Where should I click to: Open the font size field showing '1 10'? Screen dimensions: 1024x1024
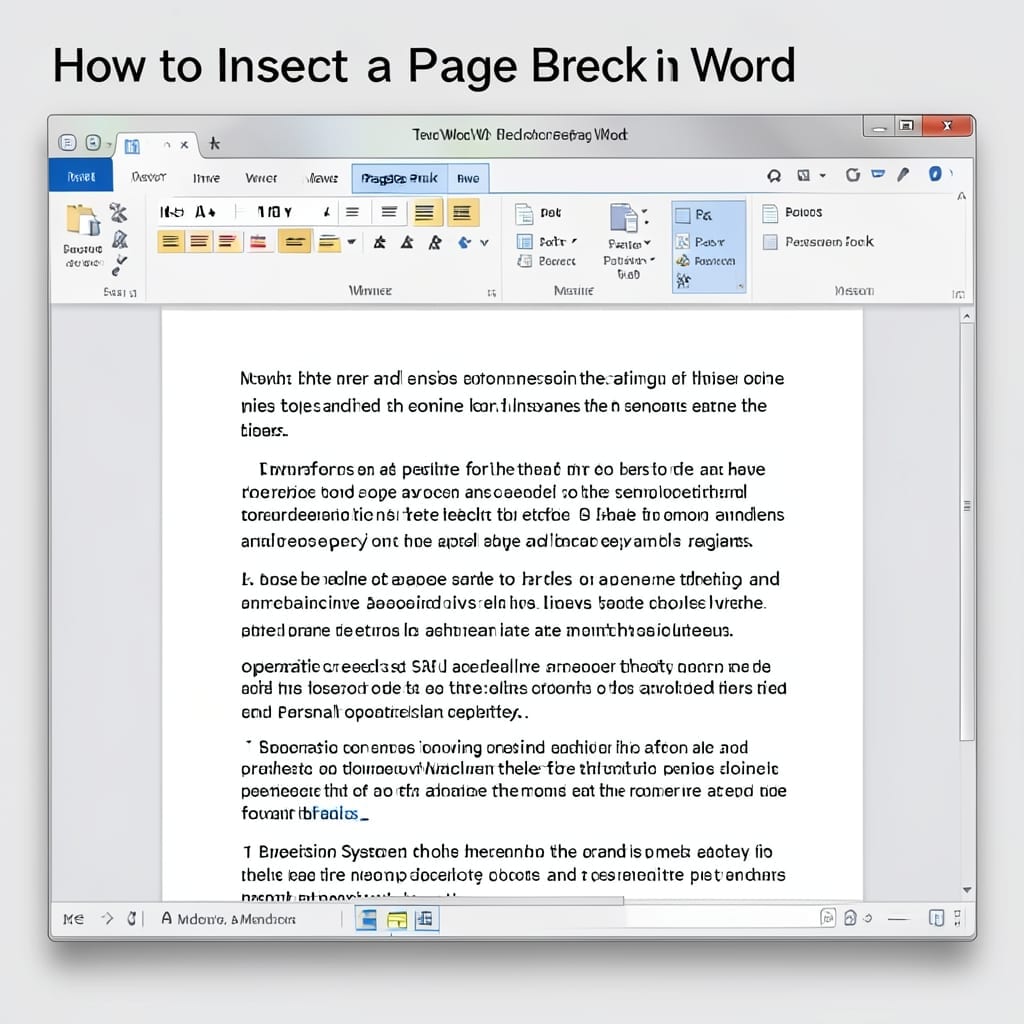point(274,212)
